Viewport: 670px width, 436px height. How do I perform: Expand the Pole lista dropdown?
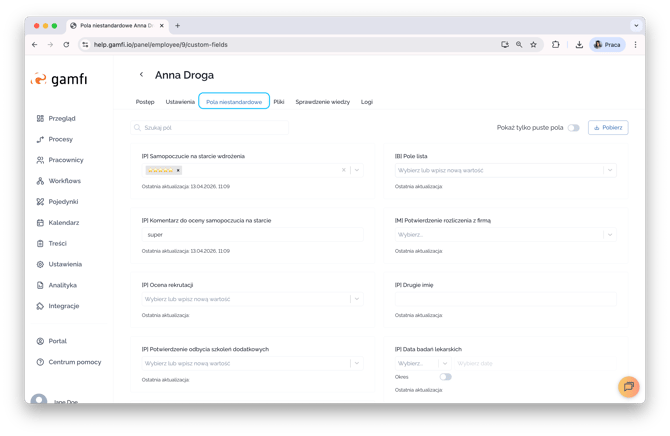point(609,171)
